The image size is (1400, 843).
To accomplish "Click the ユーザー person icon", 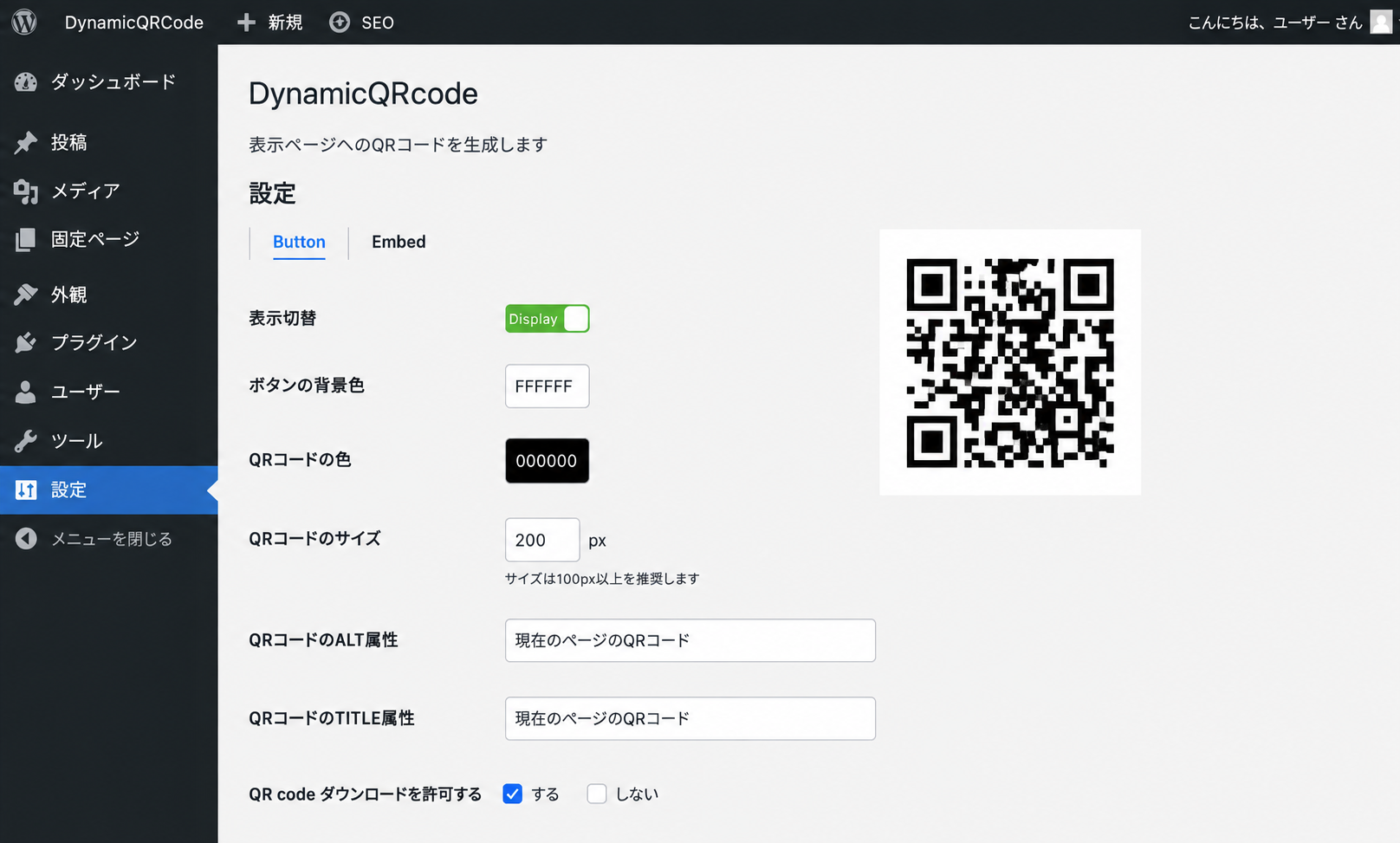I will point(26,392).
